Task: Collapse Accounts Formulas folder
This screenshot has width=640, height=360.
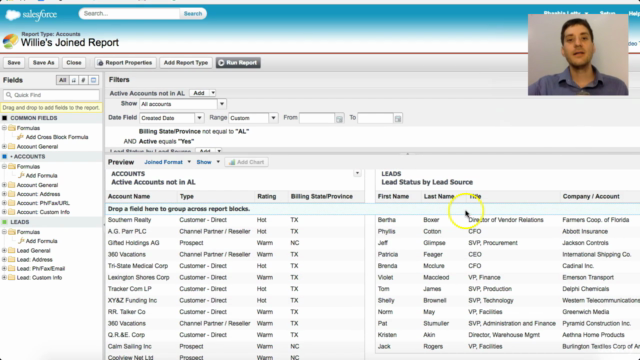Action: (4, 166)
